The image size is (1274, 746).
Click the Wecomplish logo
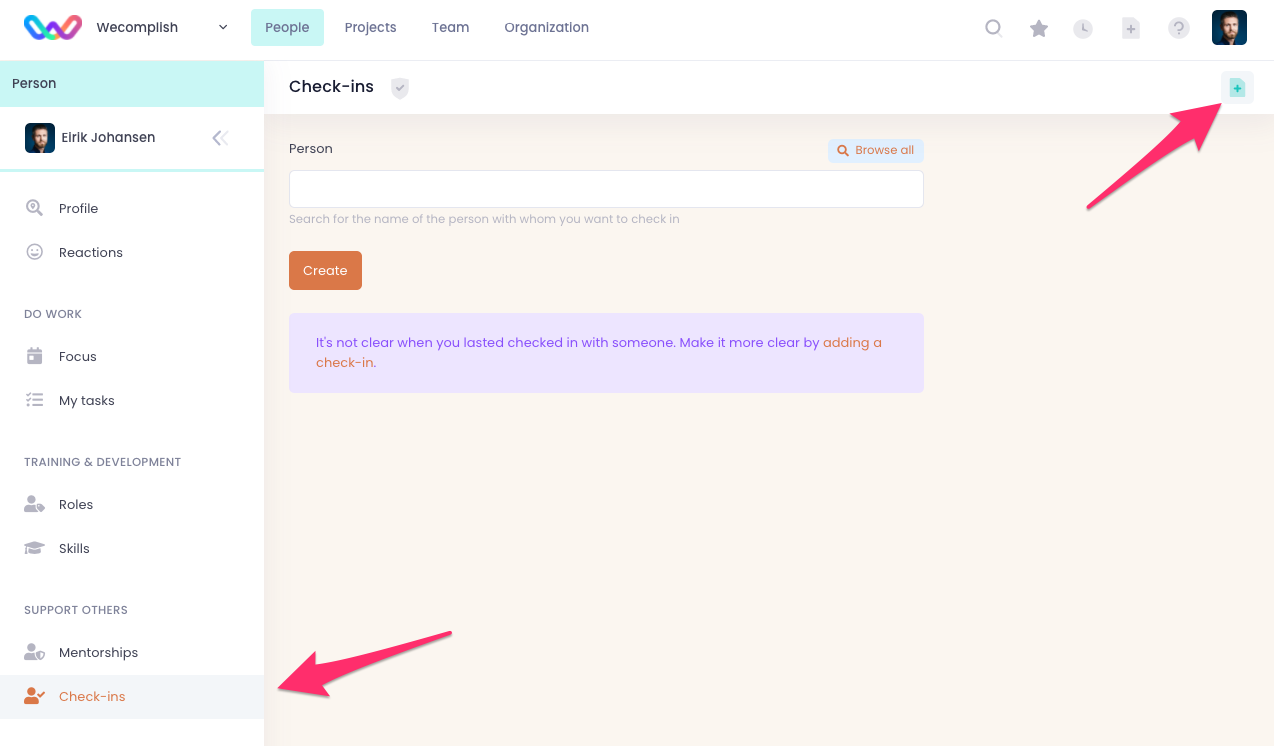coord(52,28)
